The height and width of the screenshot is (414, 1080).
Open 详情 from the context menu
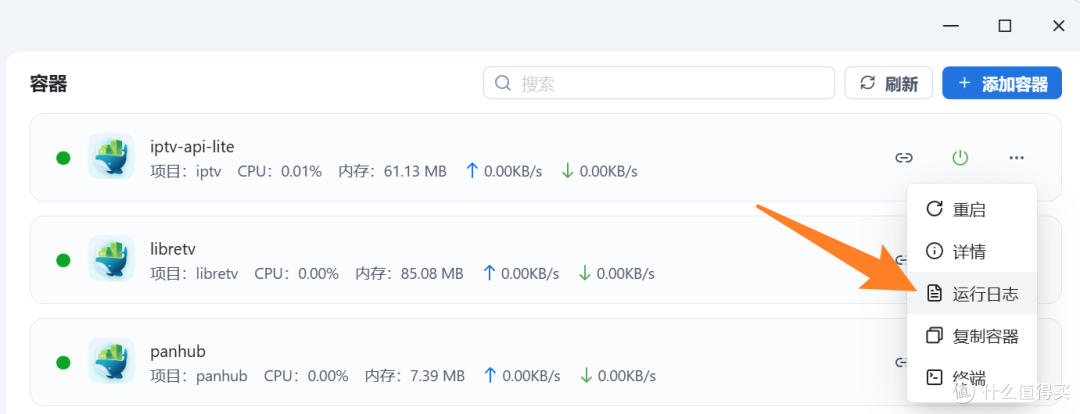coord(970,252)
